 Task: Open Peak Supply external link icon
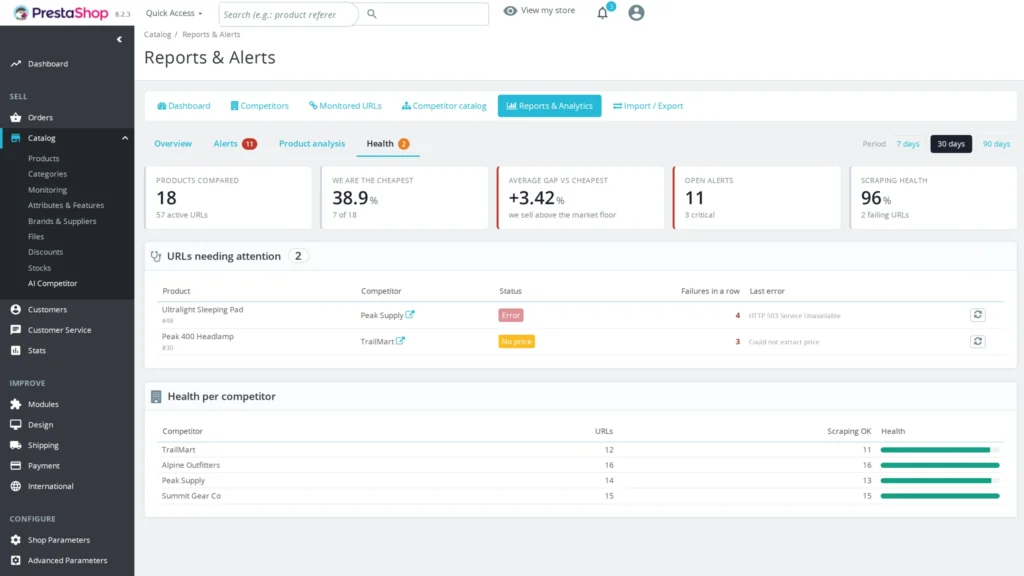410,315
